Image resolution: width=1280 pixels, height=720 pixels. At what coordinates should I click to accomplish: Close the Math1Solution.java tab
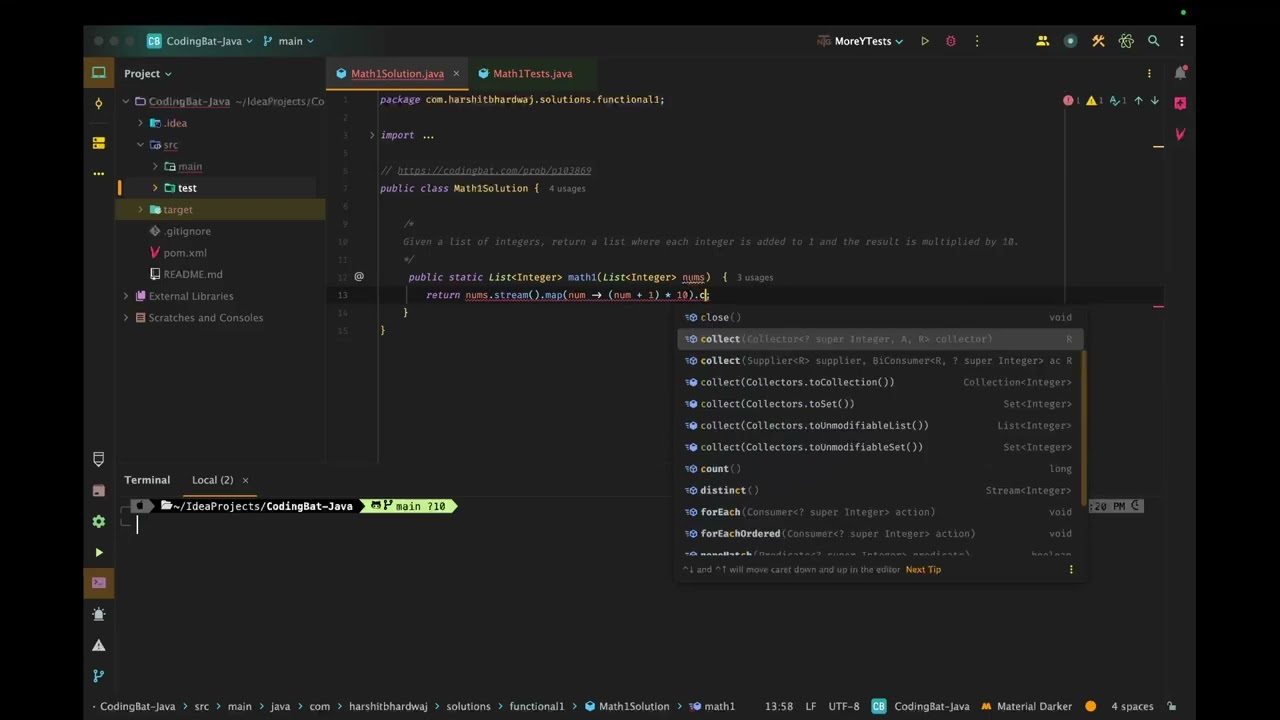(456, 73)
